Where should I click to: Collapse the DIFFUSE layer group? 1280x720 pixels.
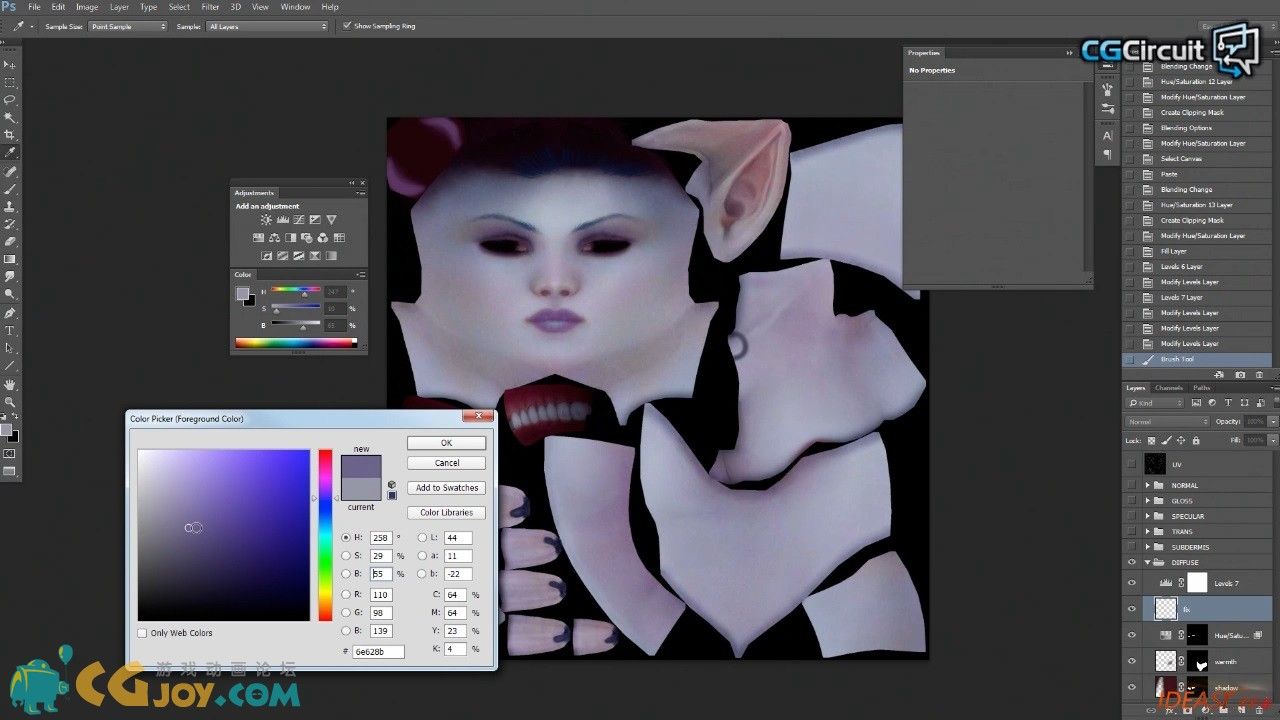pos(1148,562)
